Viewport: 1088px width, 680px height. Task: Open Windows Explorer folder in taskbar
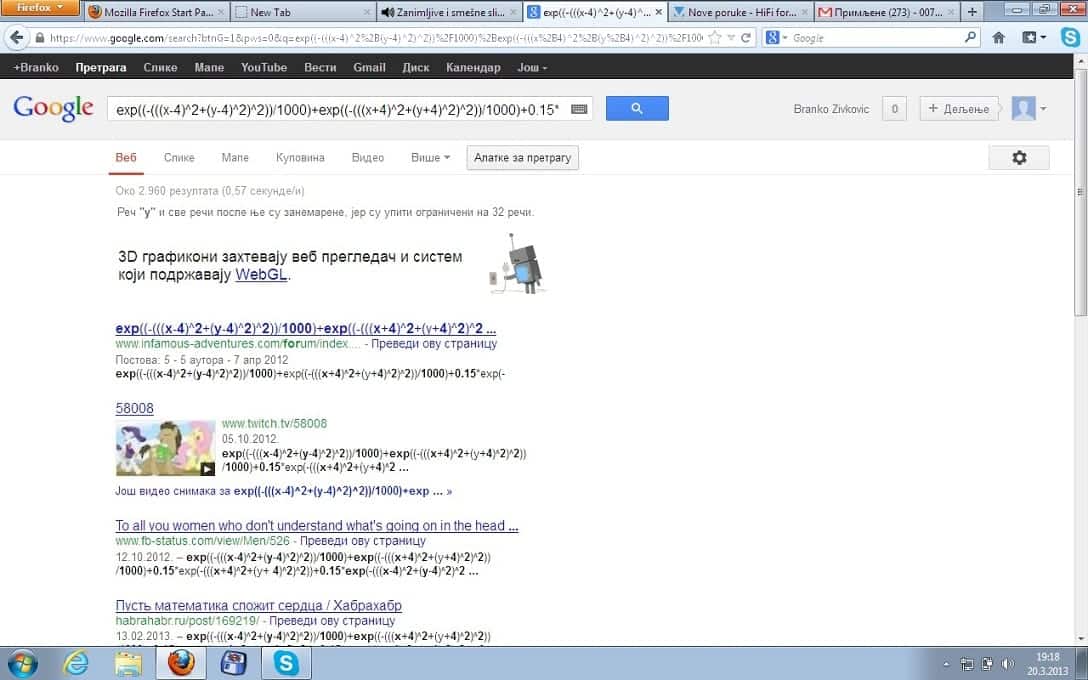[x=128, y=663]
